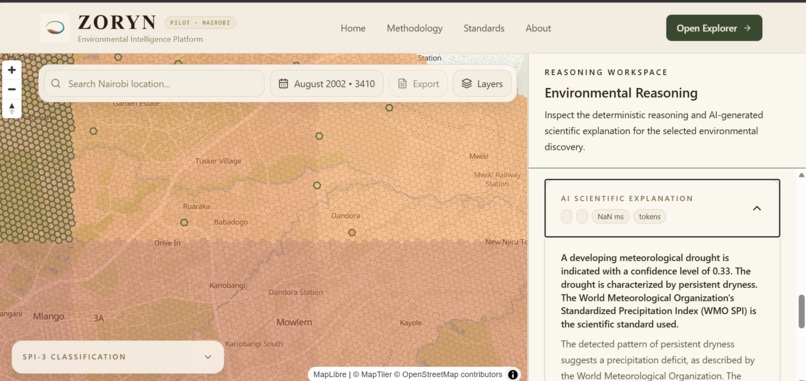Open the MapTiler attribution link
Viewport: 806px width, 381px height.
[x=372, y=374]
